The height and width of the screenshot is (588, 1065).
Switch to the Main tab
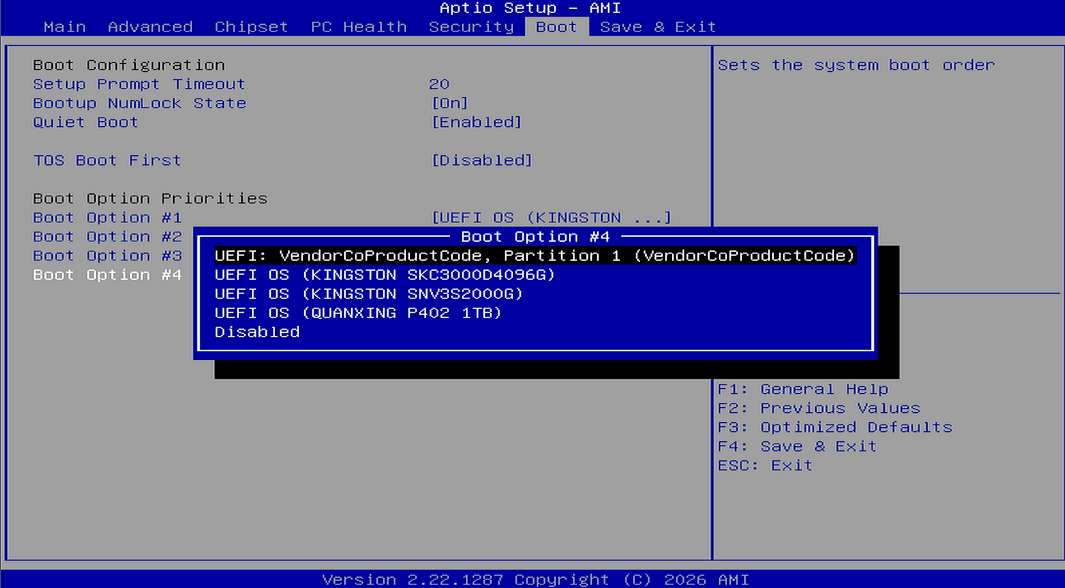(x=65, y=27)
